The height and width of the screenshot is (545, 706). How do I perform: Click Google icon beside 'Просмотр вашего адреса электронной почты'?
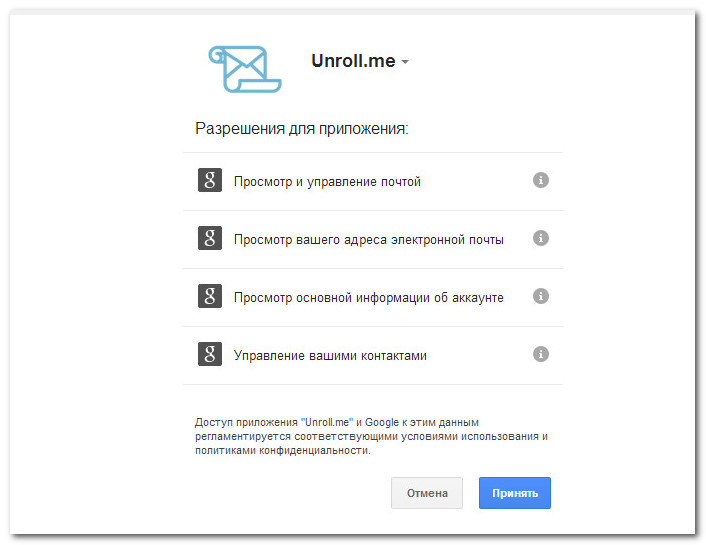click(210, 238)
